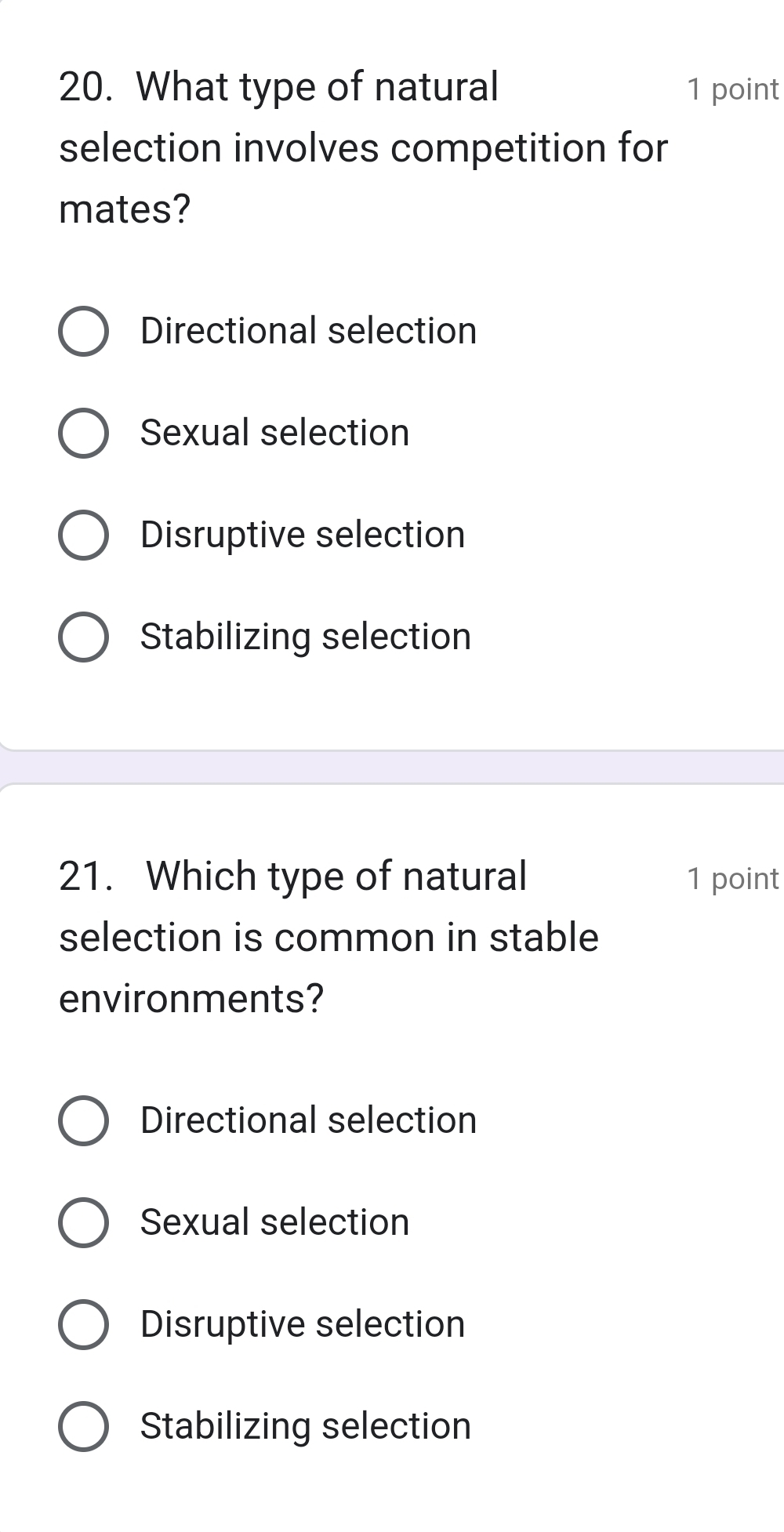Click 'Sexual selection' label text in question 21

pyautogui.click(x=274, y=1222)
